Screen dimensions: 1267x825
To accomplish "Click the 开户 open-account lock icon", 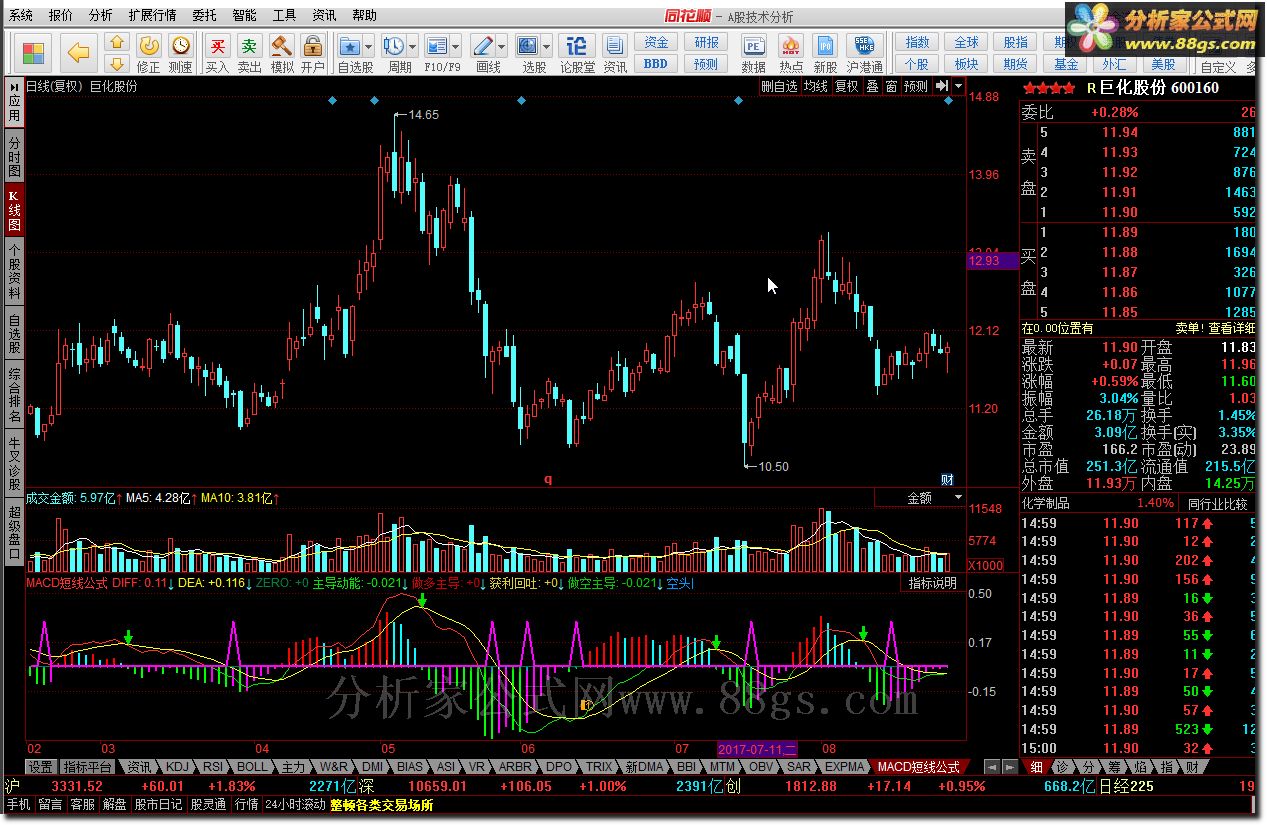I will pos(313,46).
